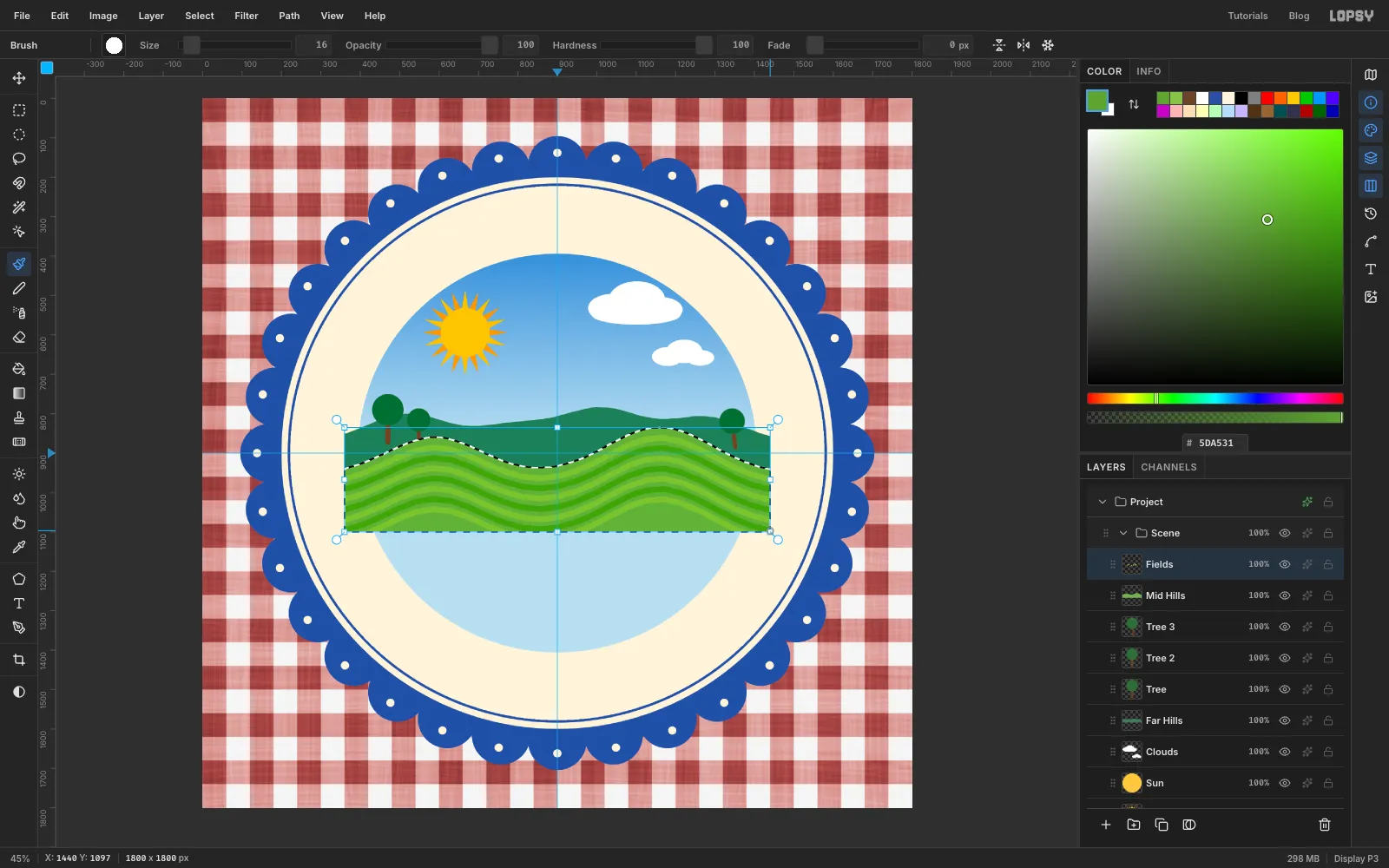Select the Lasso tool

[19, 159]
